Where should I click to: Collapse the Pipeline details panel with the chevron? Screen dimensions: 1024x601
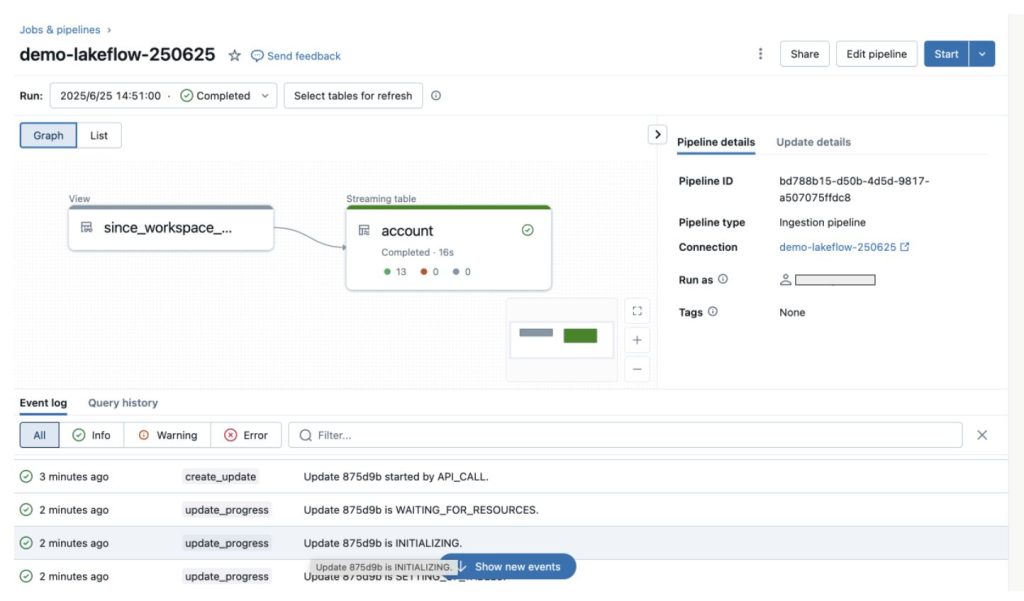pos(658,133)
